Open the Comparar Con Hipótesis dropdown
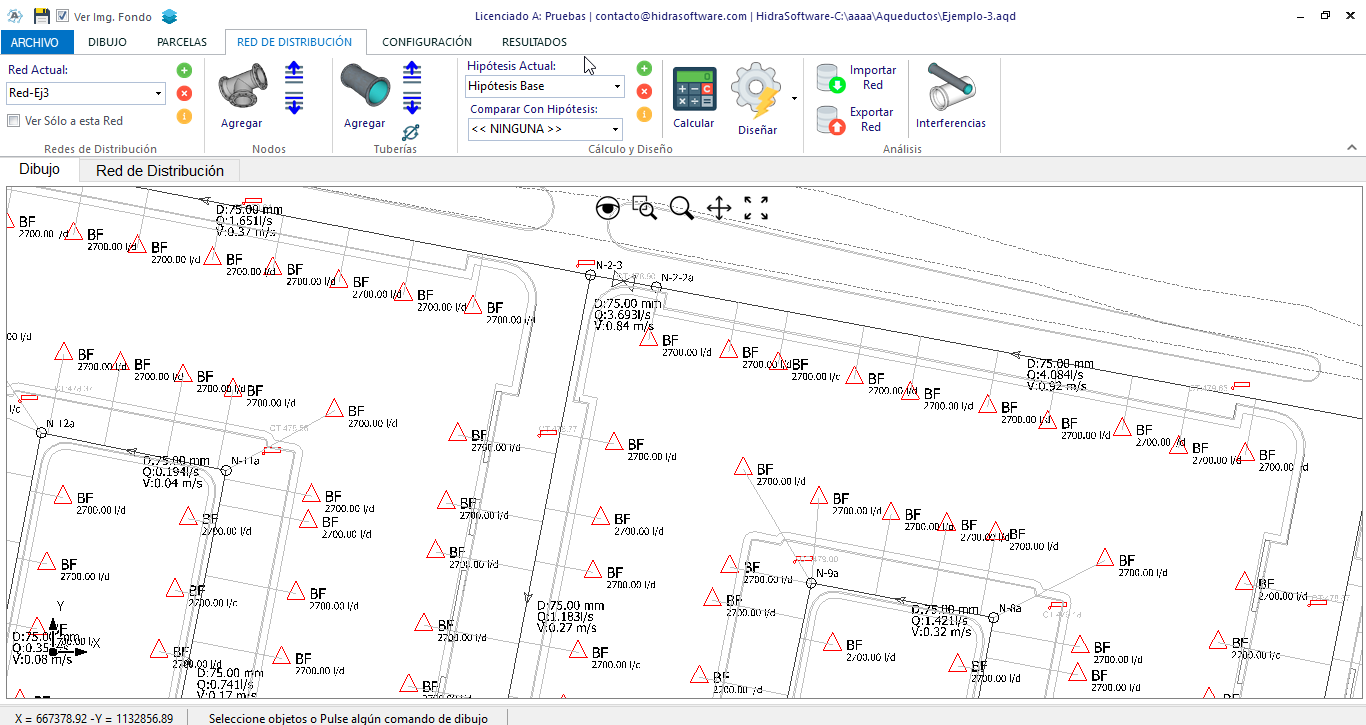Viewport: 1366px width, 725px height. [545, 129]
